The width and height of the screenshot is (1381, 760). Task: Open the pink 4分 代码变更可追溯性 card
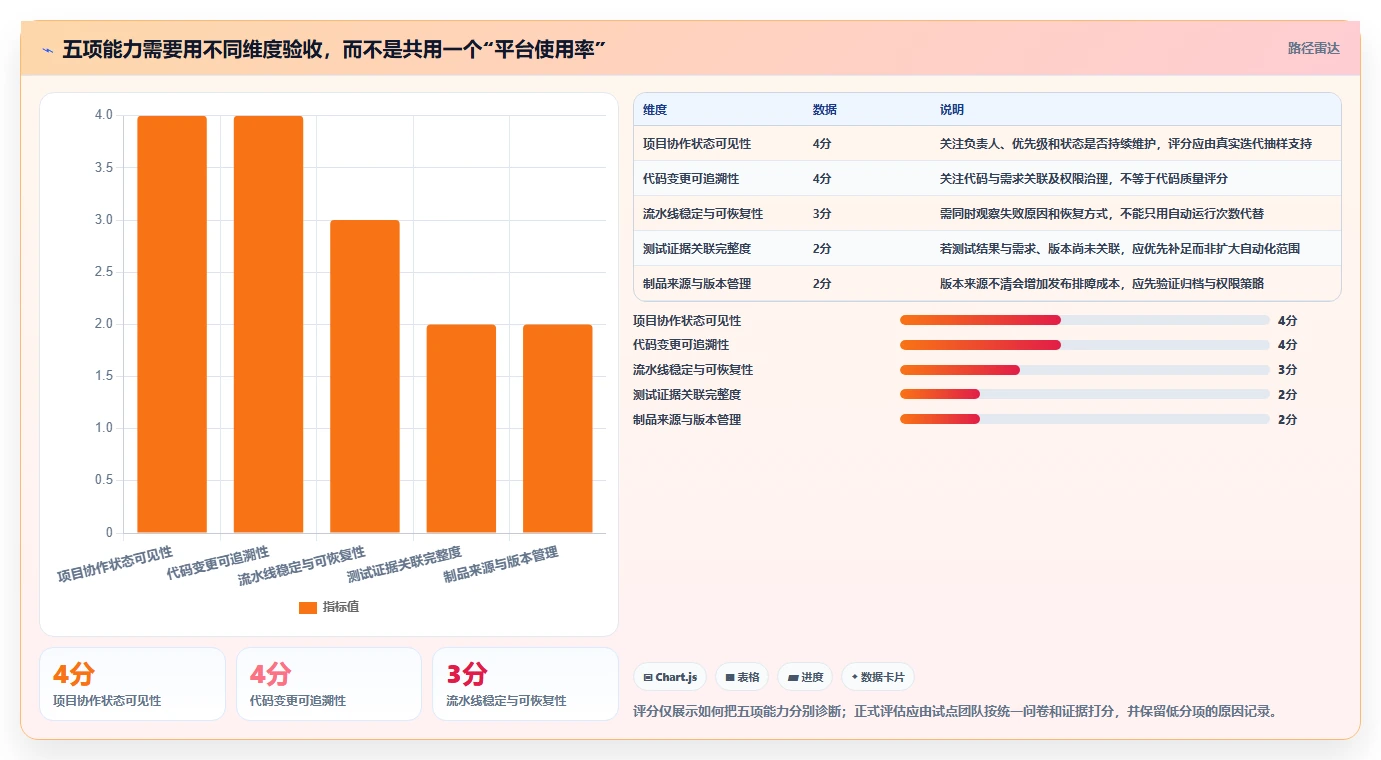coord(329,684)
